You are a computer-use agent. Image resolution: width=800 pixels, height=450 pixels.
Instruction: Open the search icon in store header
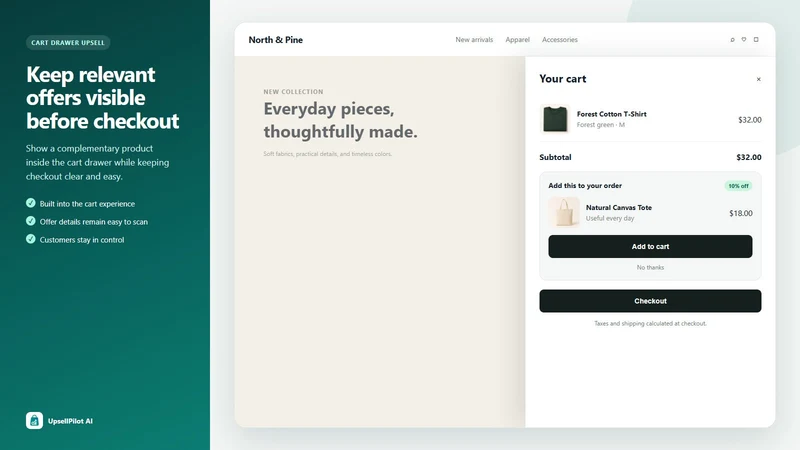click(x=732, y=40)
